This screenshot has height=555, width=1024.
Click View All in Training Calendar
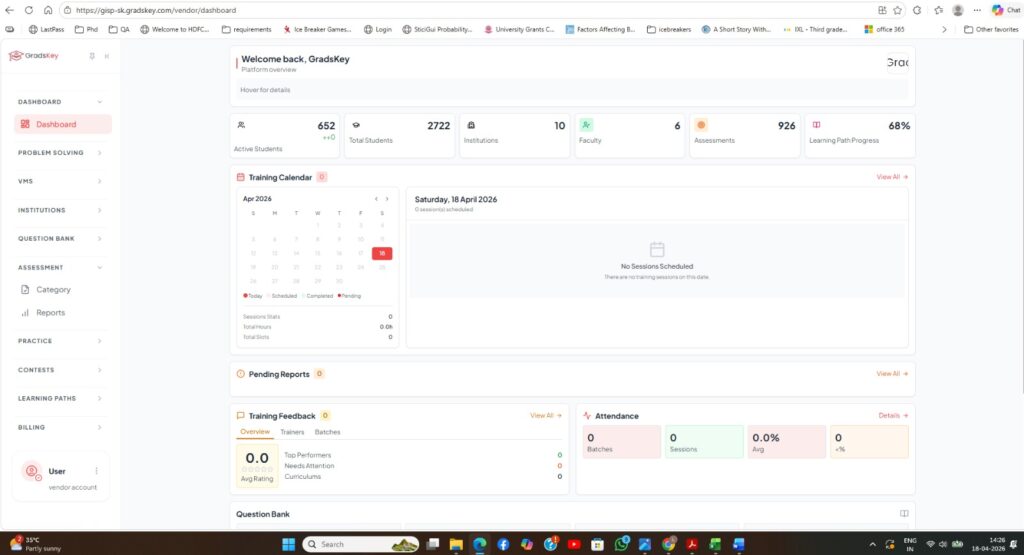coord(892,177)
